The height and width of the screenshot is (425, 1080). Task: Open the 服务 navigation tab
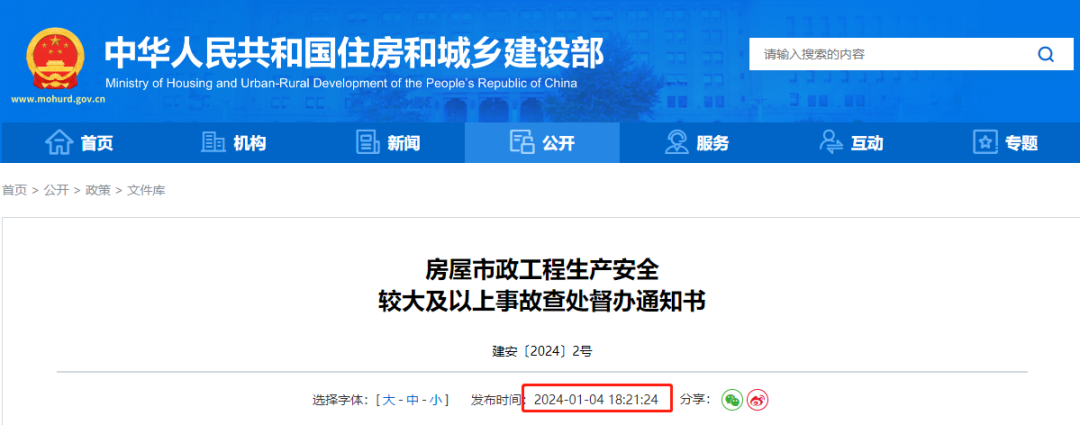pyautogui.click(x=696, y=143)
